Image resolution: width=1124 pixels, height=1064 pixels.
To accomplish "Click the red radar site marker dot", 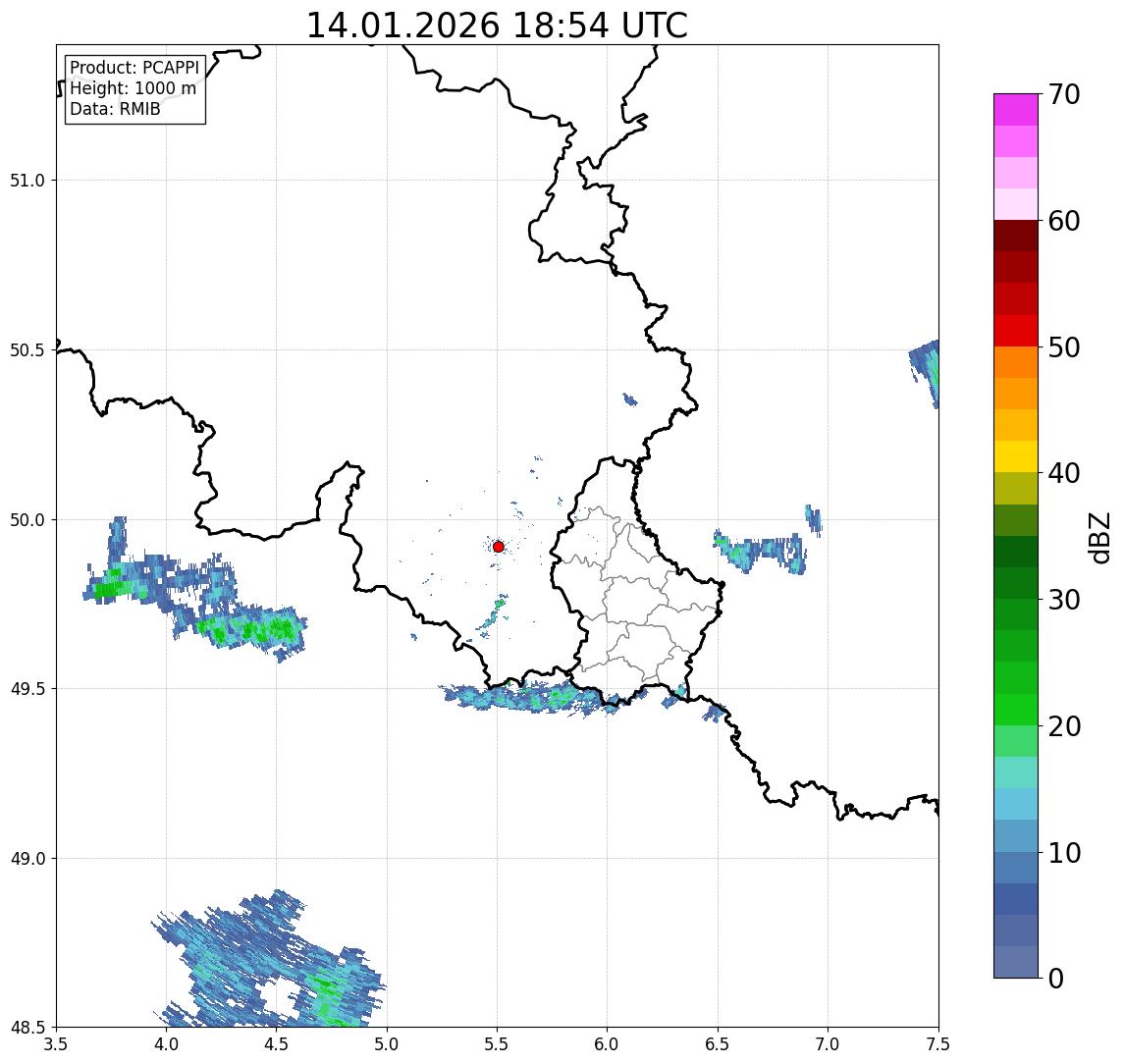I will (499, 547).
